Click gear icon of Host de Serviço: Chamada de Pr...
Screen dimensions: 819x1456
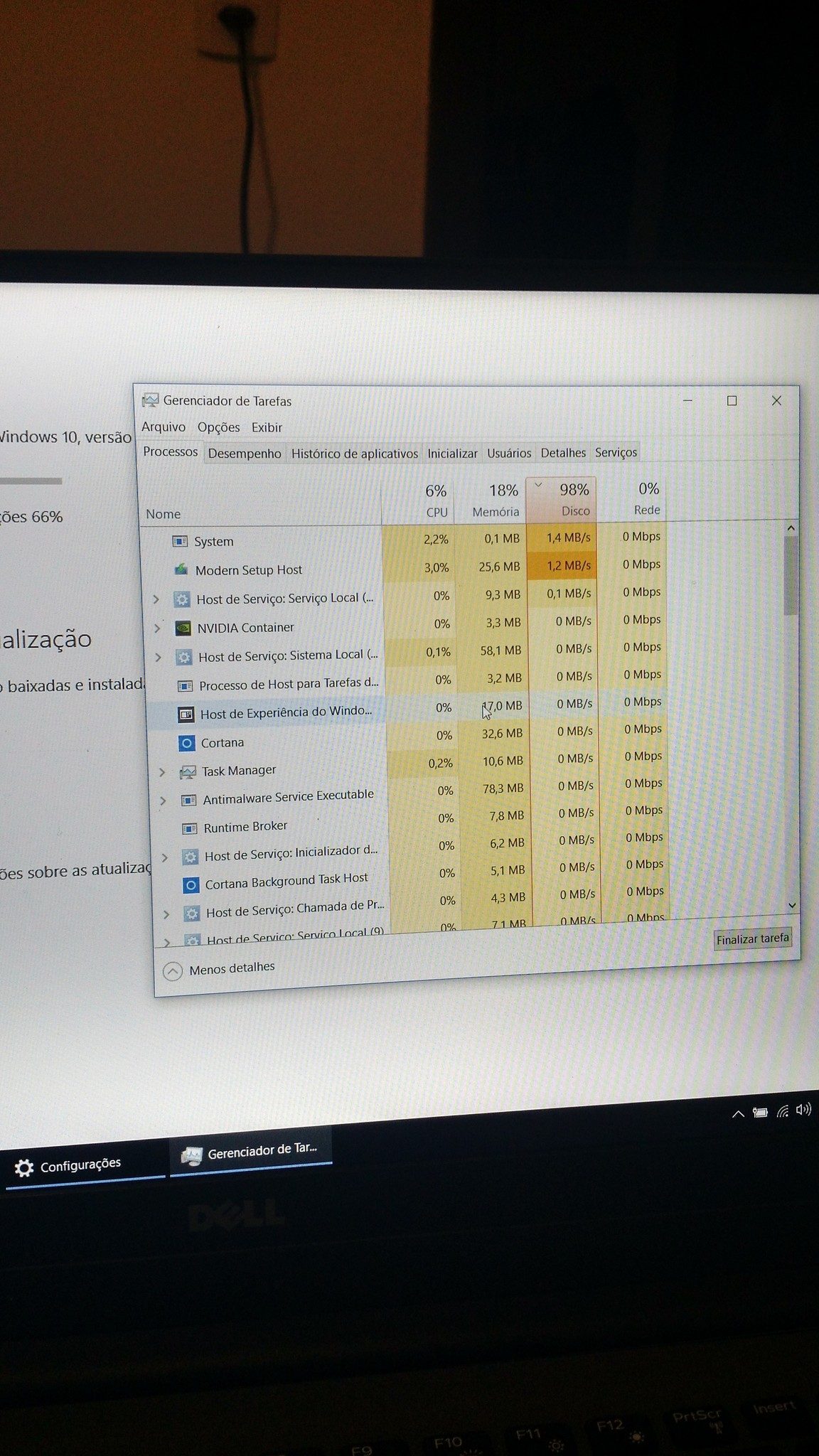point(191,914)
